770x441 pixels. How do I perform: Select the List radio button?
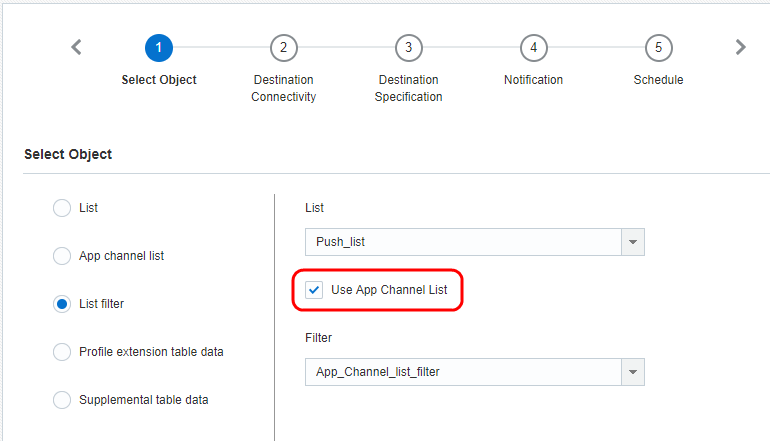click(x=61, y=208)
